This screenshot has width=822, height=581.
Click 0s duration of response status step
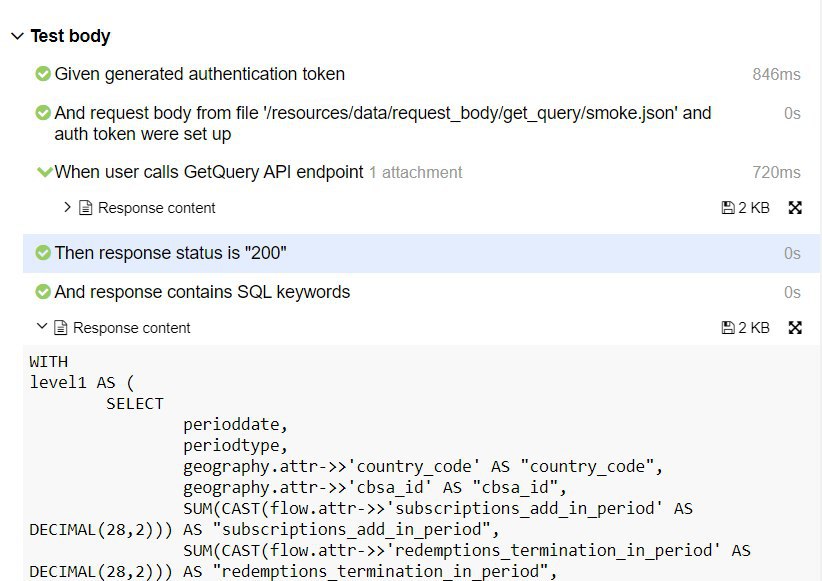(x=792, y=253)
